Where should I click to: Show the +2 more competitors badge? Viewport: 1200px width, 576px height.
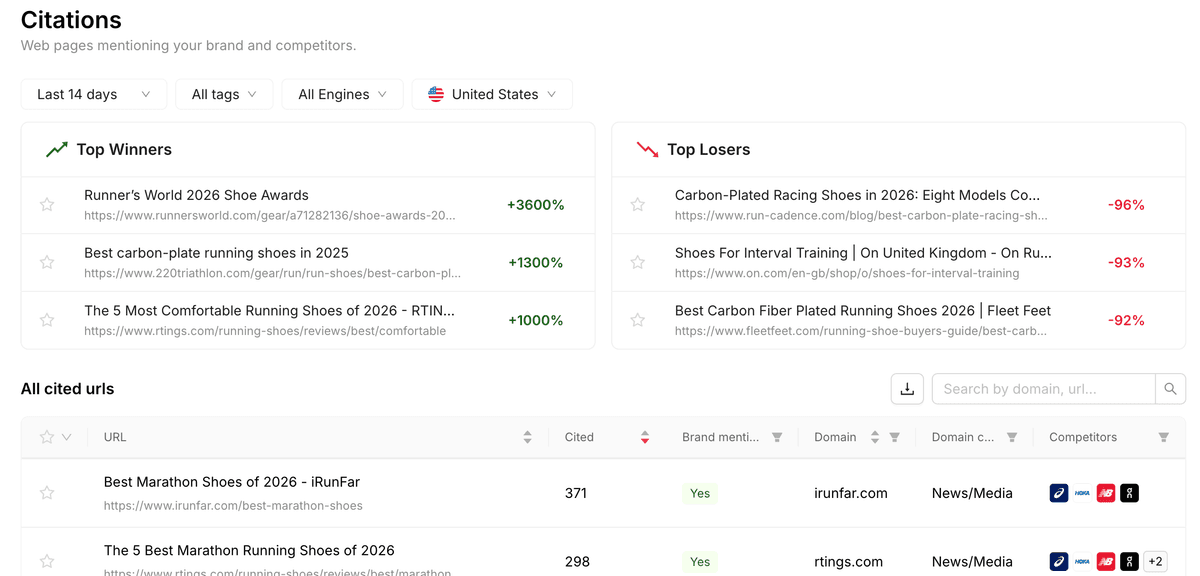click(1155, 561)
